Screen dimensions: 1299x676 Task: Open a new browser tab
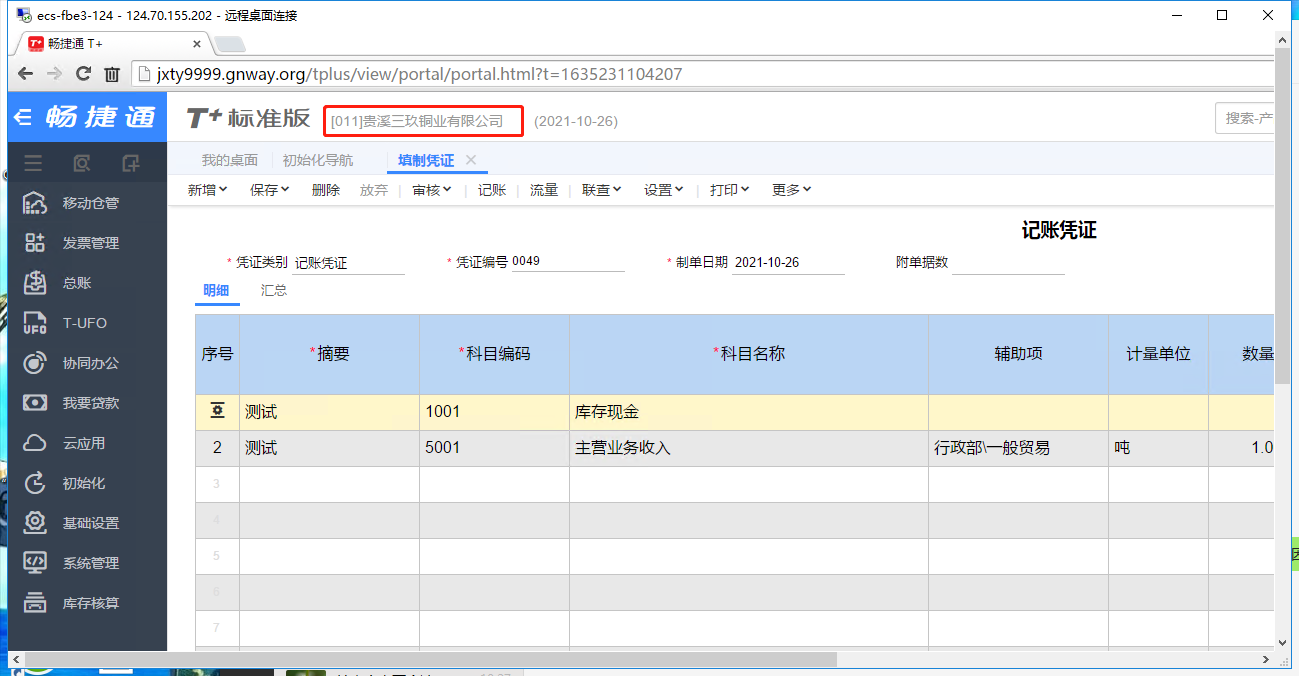230,44
